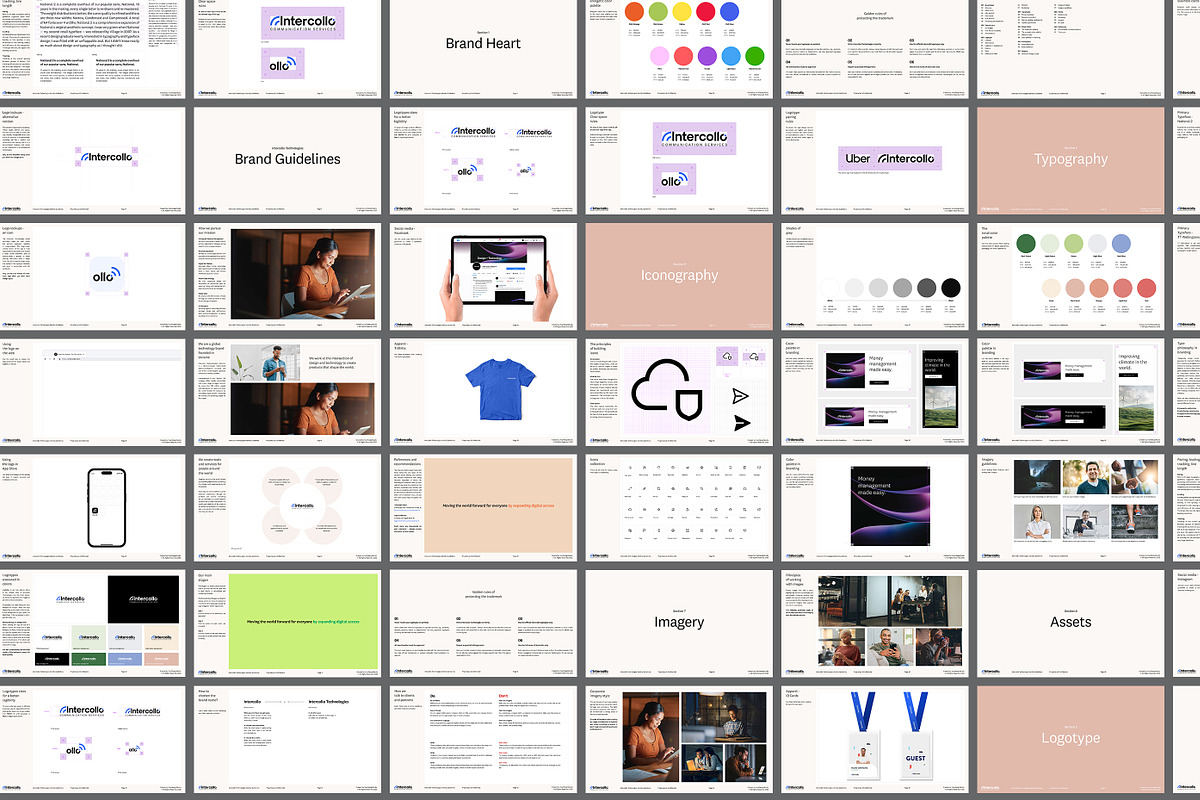Select the square Money management poster slide

875,506
